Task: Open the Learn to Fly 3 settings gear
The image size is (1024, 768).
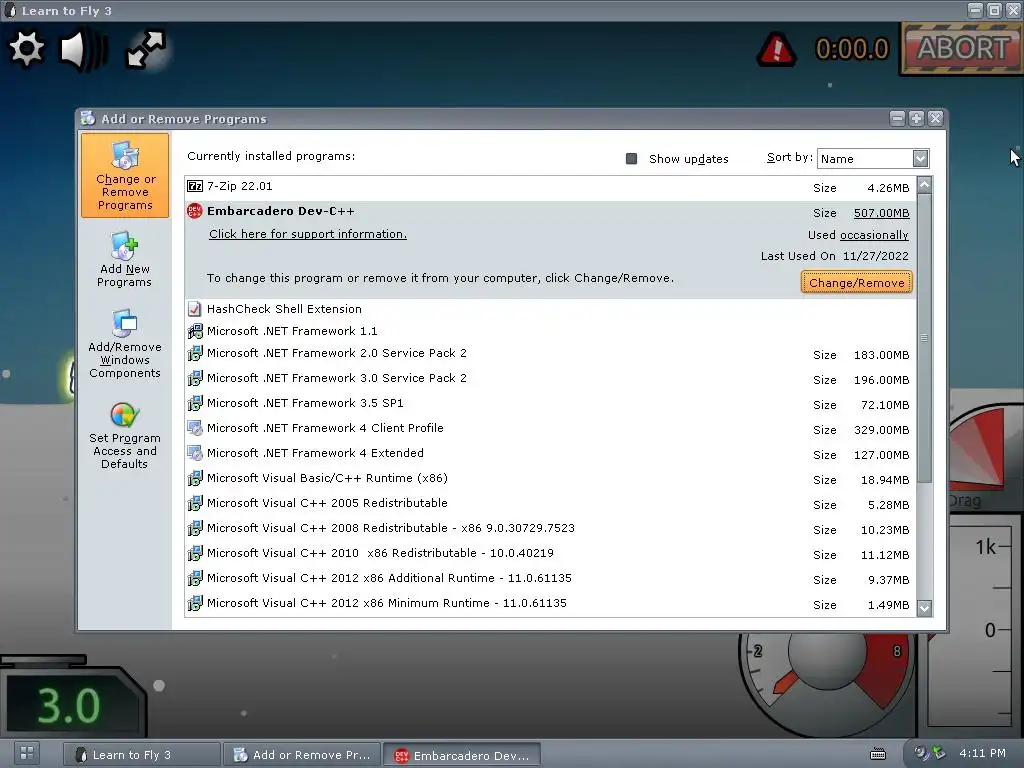Action: click(x=26, y=49)
